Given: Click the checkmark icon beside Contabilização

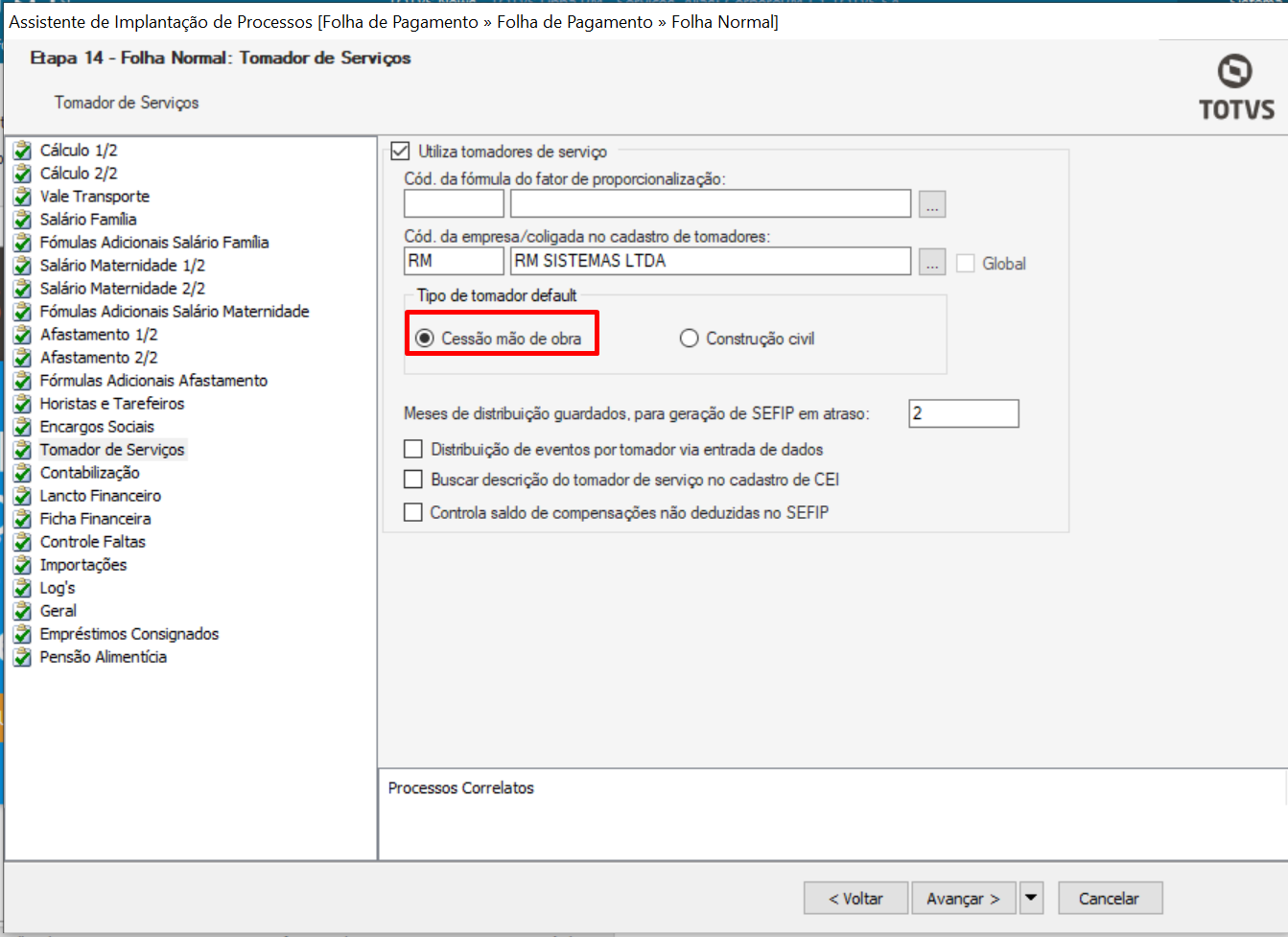Looking at the screenshot, I should click(x=23, y=473).
